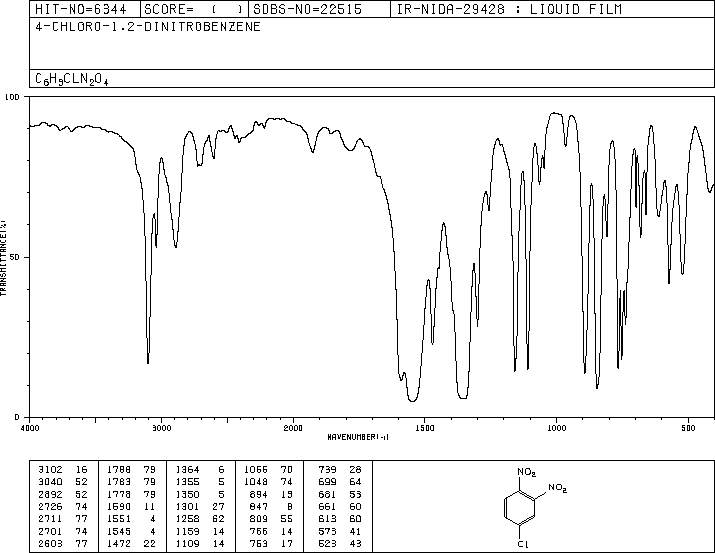This screenshot has height=553, width=715.
Task: Click the 3000 wavenumber axis label
Action: (161, 428)
